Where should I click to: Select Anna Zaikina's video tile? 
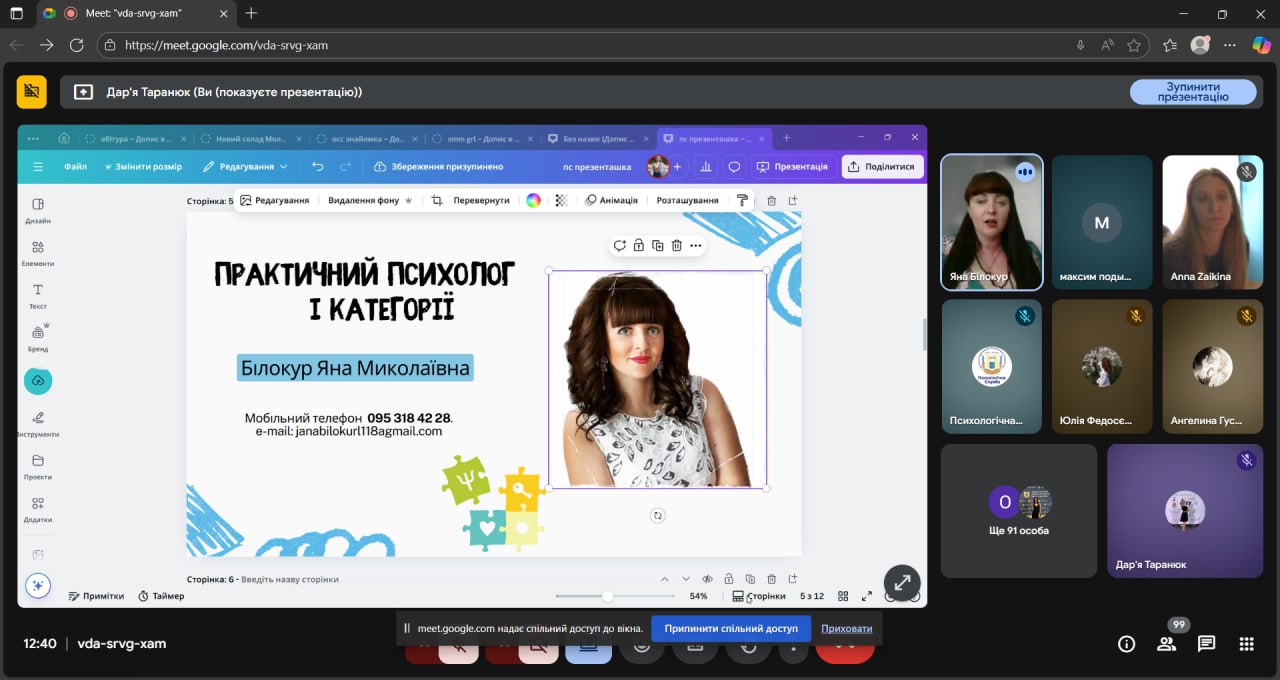(x=1212, y=222)
